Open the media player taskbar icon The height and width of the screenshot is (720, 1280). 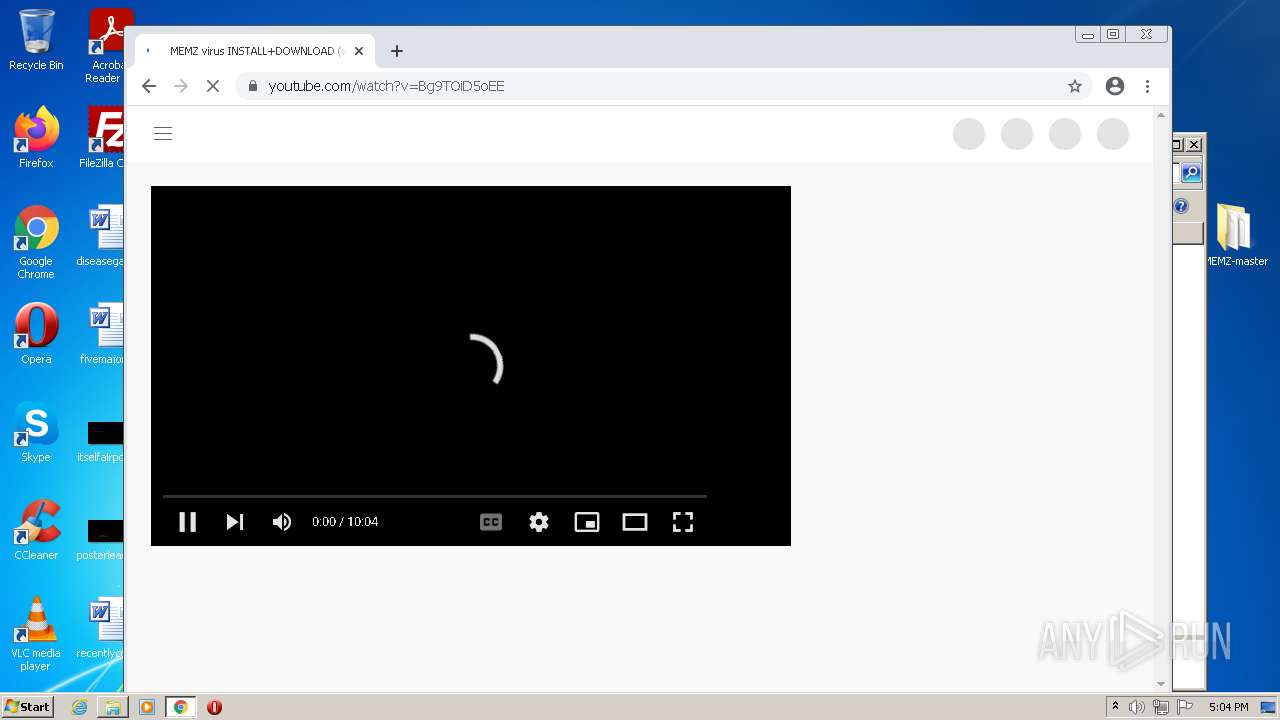tap(147, 707)
